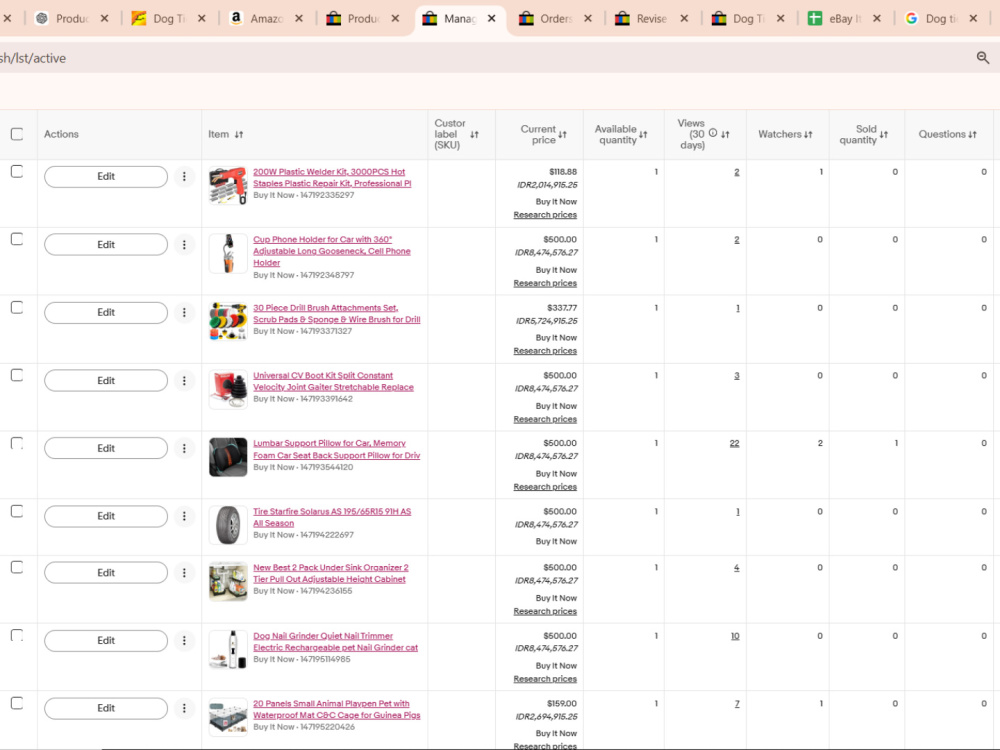Click the Views info circle icon
Image resolution: width=1000 pixels, height=750 pixels.
tap(713, 133)
